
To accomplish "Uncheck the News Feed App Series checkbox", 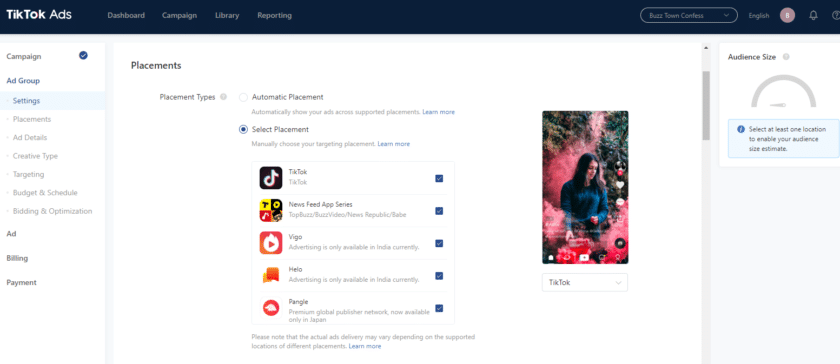I will click(x=439, y=211).
